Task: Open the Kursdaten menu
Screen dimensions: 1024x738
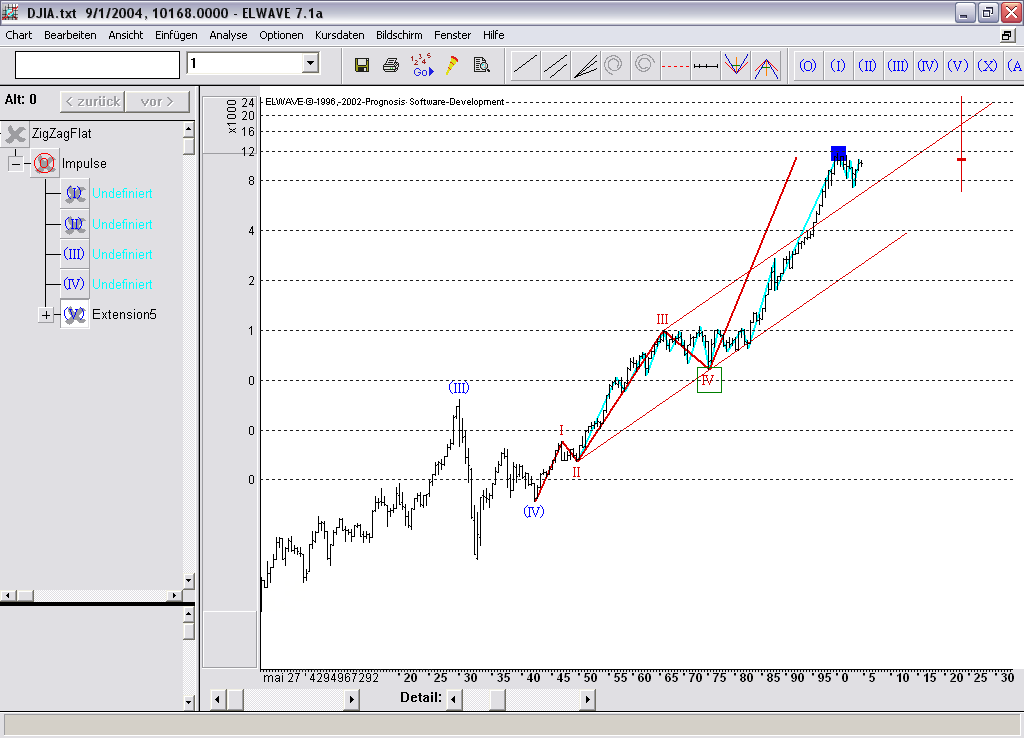Action: point(339,35)
